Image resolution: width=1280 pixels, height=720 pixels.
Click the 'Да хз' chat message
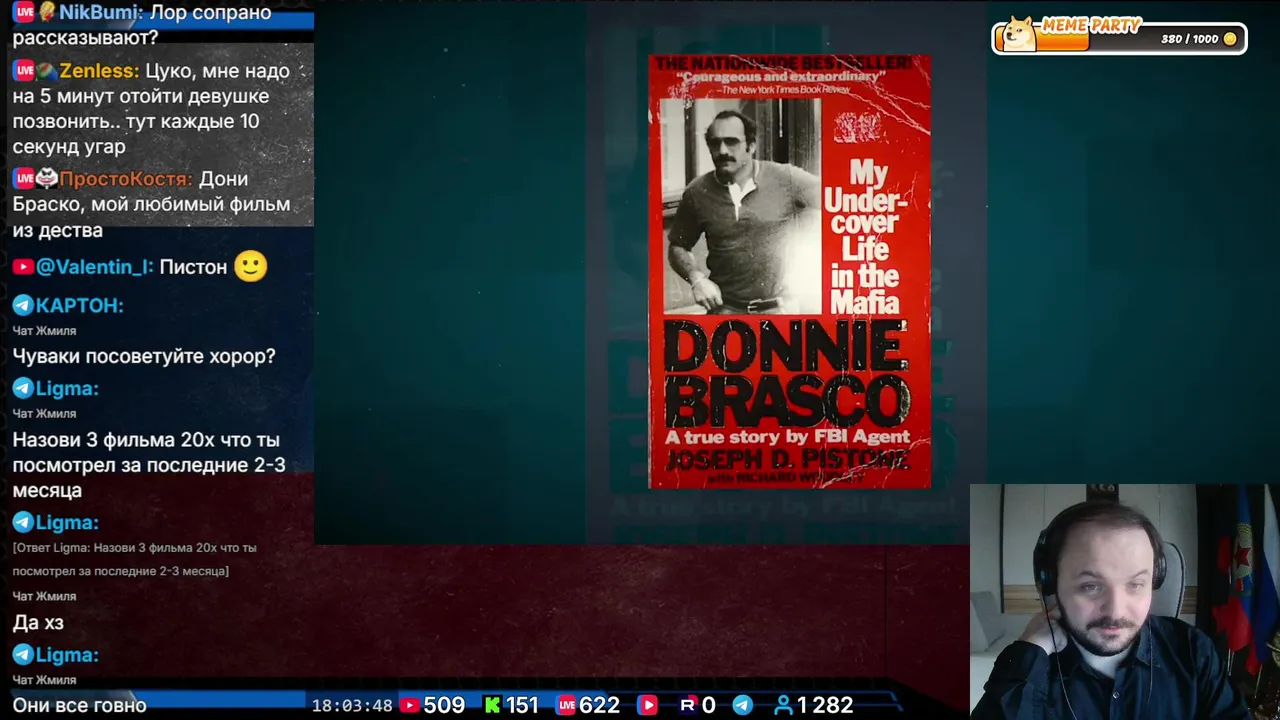point(38,623)
